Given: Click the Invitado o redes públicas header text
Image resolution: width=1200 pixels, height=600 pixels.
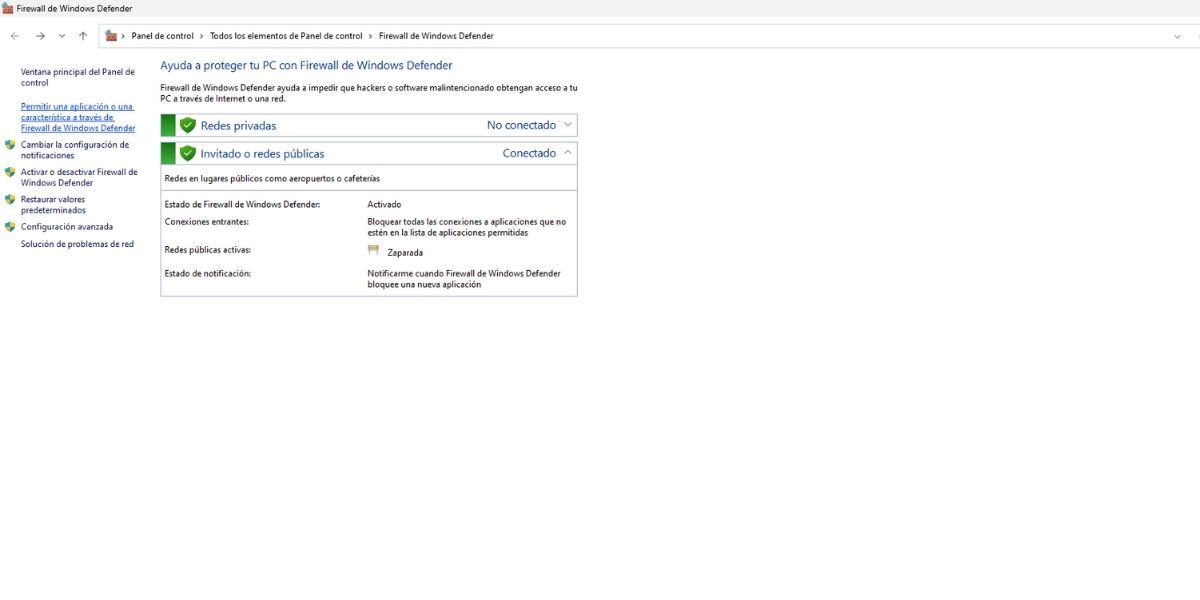Looking at the screenshot, I should coord(262,154).
